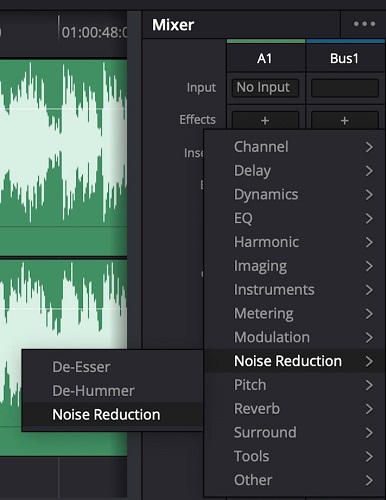This screenshot has width=386, height=500.
Task: Expand the chevron beside Modulation
Action: click(x=369, y=337)
